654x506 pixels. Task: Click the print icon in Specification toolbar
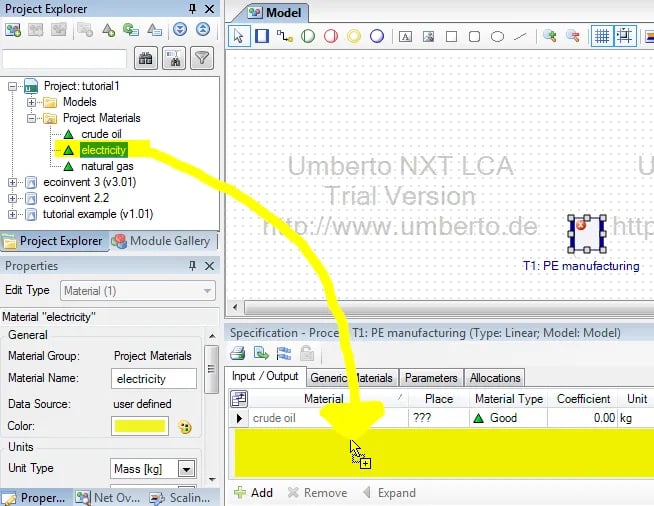(238, 353)
